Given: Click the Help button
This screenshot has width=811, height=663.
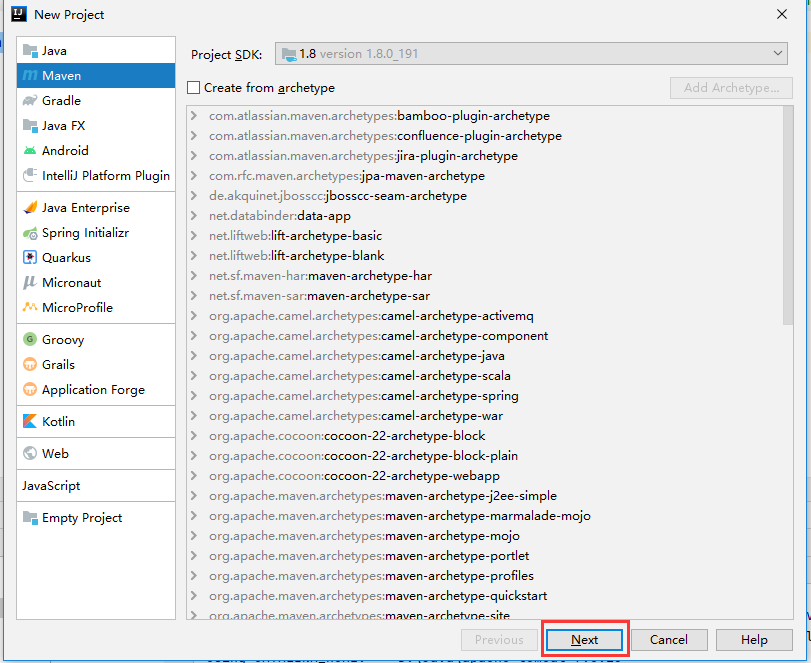Looking at the screenshot, I should [x=754, y=640].
